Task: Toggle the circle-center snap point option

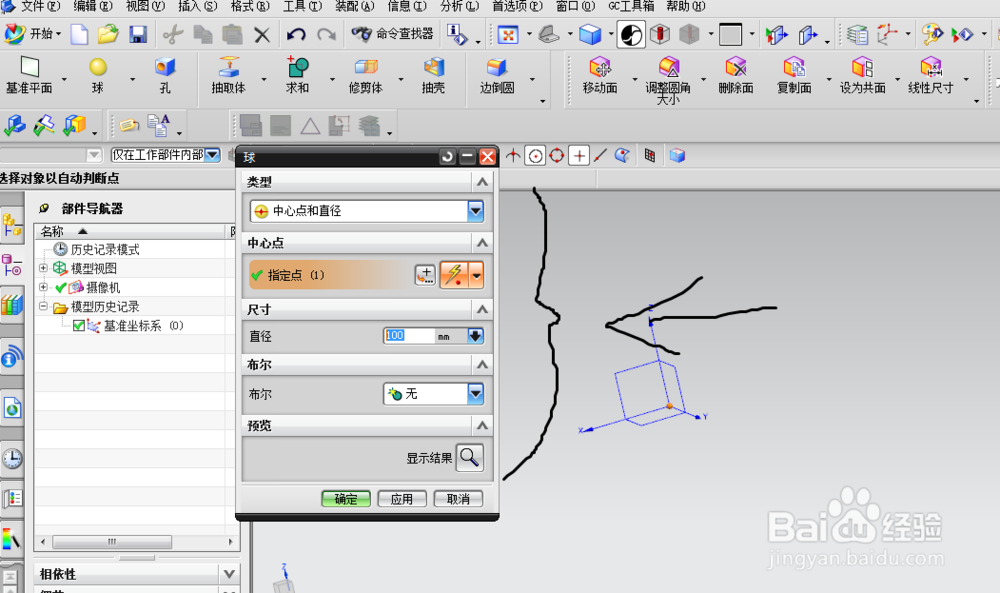Action: click(535, 156)
